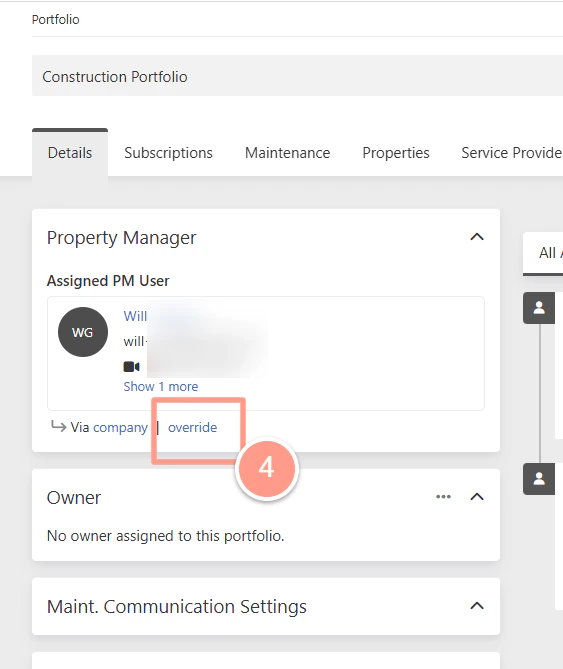Click the Portfolio breadcrumb label
Viewport: 563px width, 669px height.
[x=55, y=20]
